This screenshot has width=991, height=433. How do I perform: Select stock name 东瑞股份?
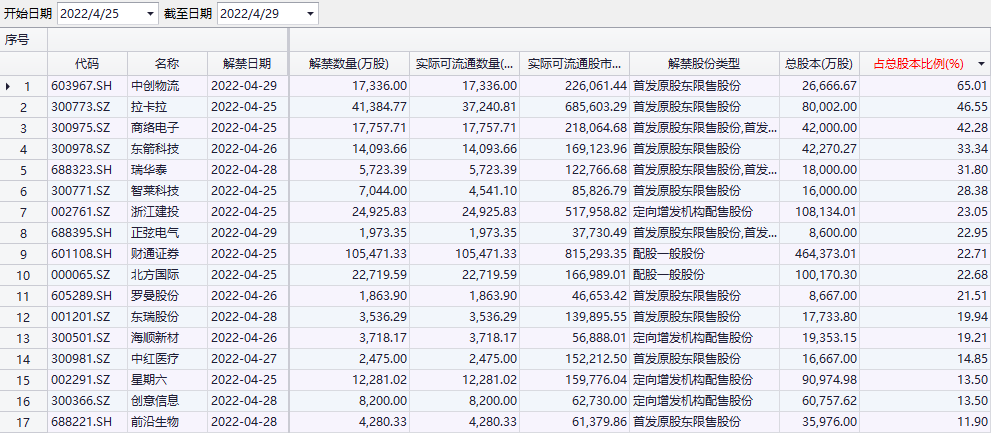pos(155,317)
